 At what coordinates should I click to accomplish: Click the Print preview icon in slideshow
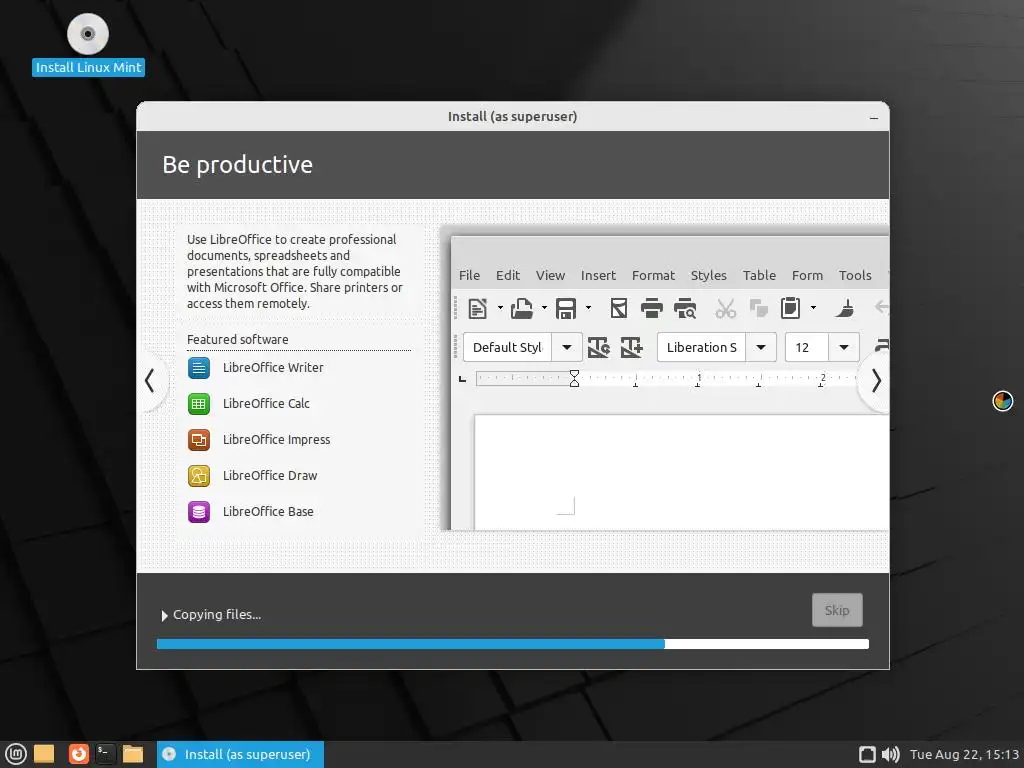(x=685, y=308)
